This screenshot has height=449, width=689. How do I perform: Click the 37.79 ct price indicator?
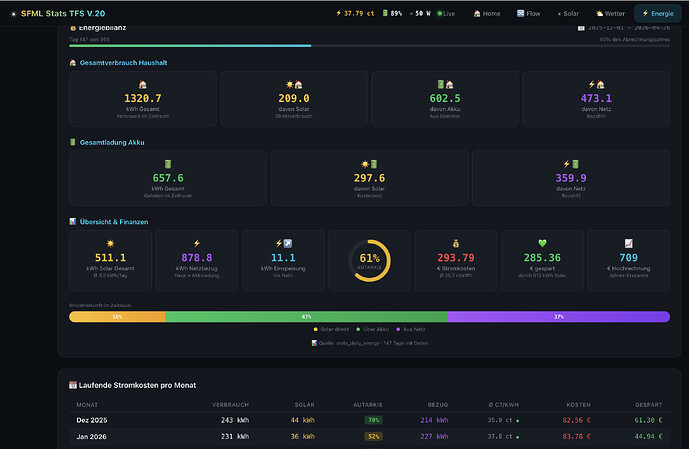tap(355, 14)
